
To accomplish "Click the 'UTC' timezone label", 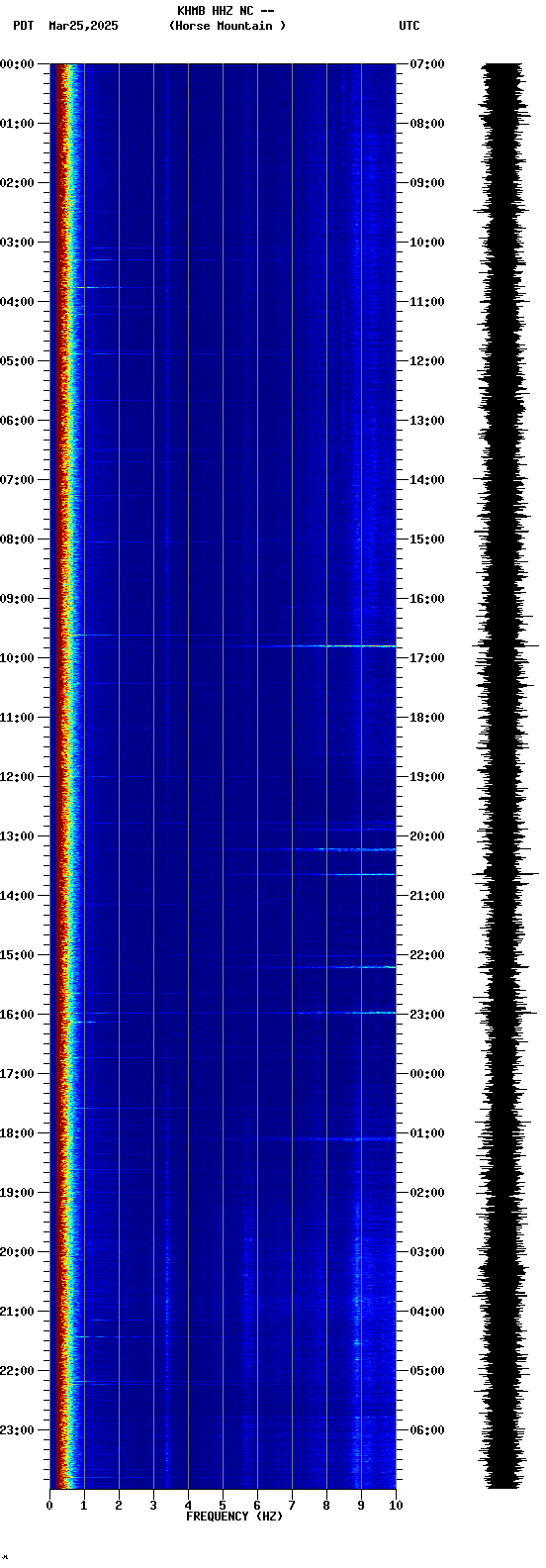I will (x=409, y=26).
